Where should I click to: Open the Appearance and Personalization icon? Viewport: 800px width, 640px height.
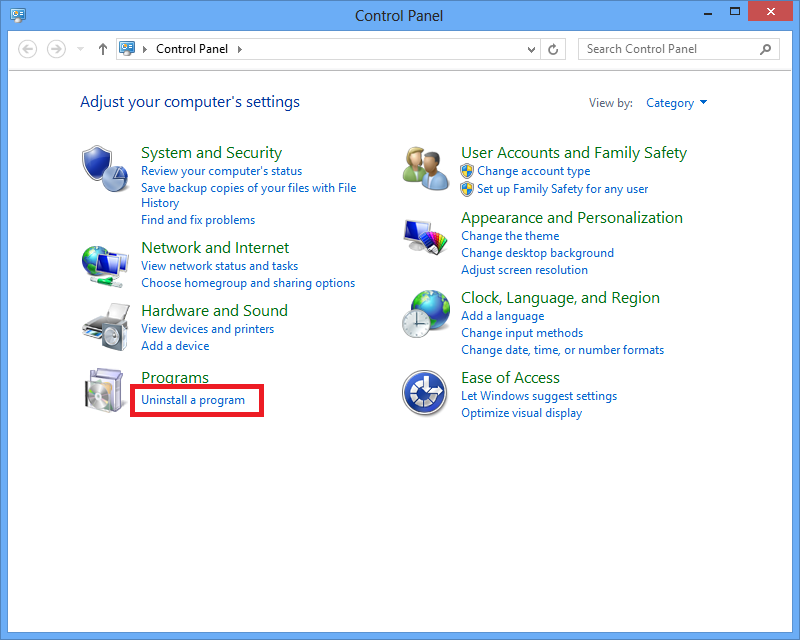coord(425,238)
